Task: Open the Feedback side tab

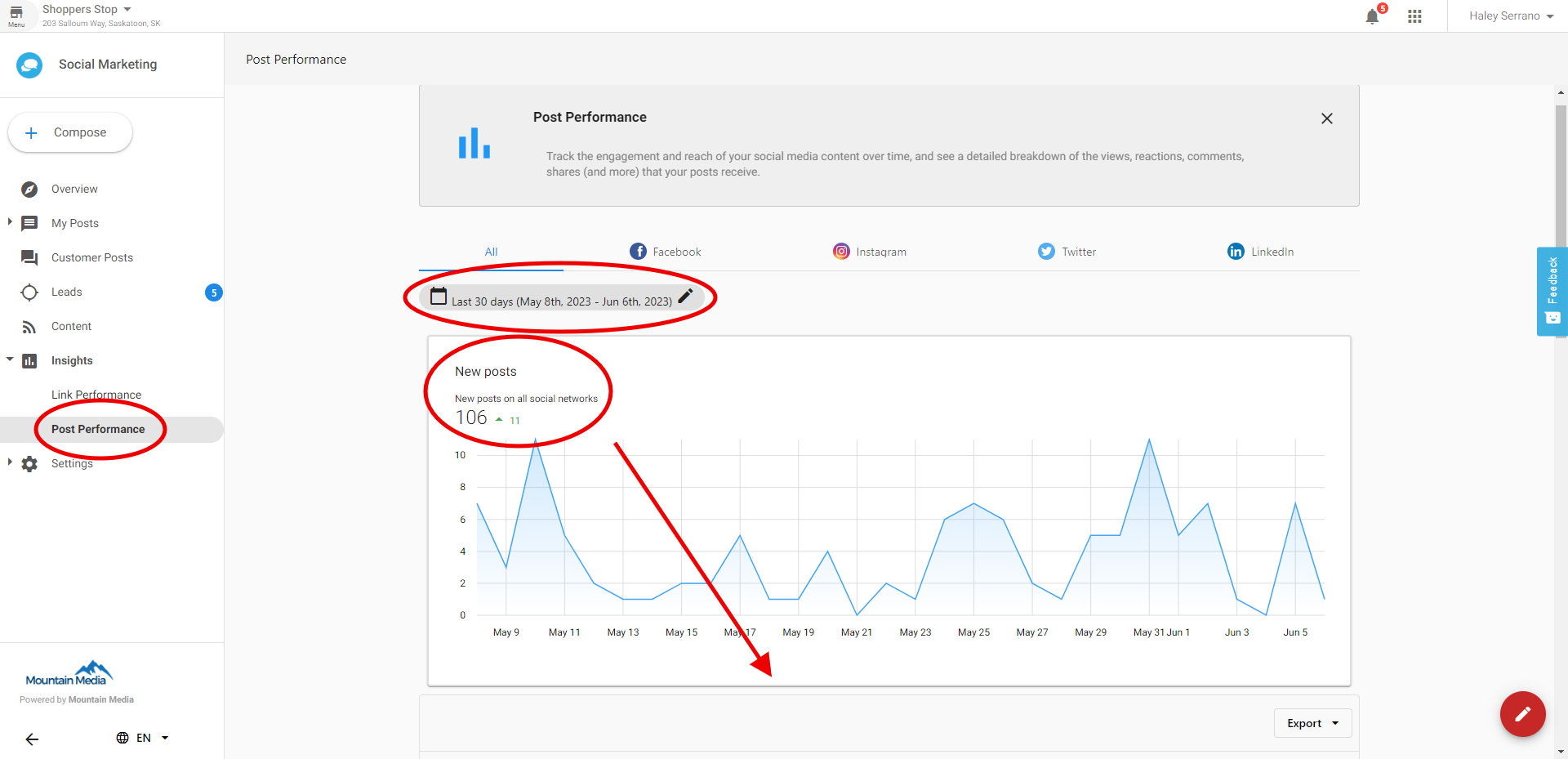Action: point(1552,292)
